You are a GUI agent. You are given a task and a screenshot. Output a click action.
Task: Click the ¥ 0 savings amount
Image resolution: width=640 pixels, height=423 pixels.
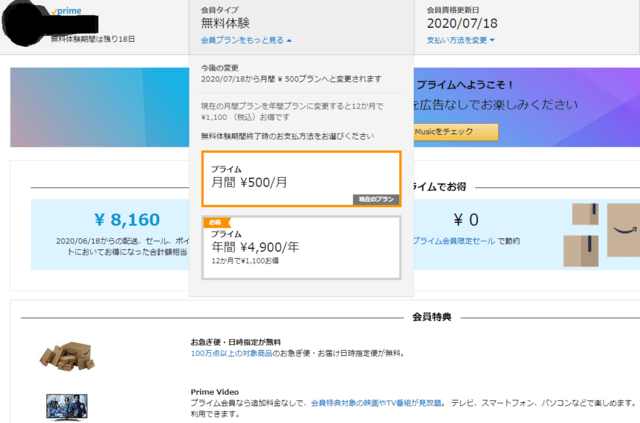466,220
